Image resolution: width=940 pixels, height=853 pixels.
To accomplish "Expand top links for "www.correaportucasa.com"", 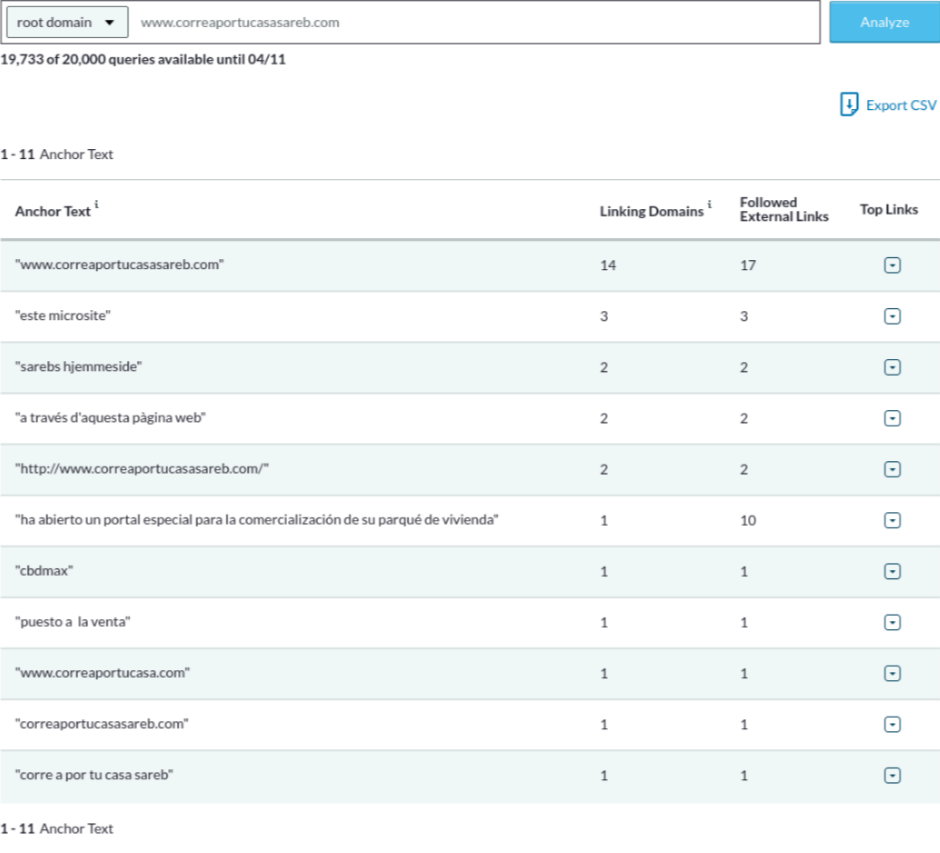I will 893,673.
